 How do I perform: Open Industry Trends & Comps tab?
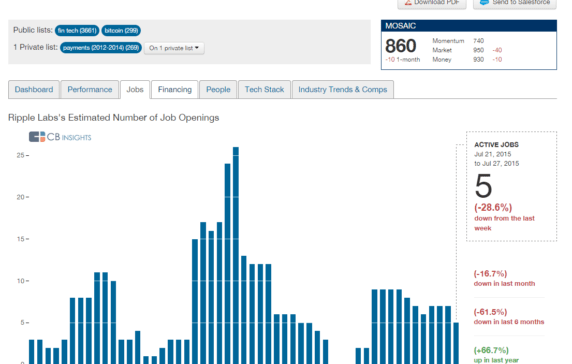click(343, 89)
